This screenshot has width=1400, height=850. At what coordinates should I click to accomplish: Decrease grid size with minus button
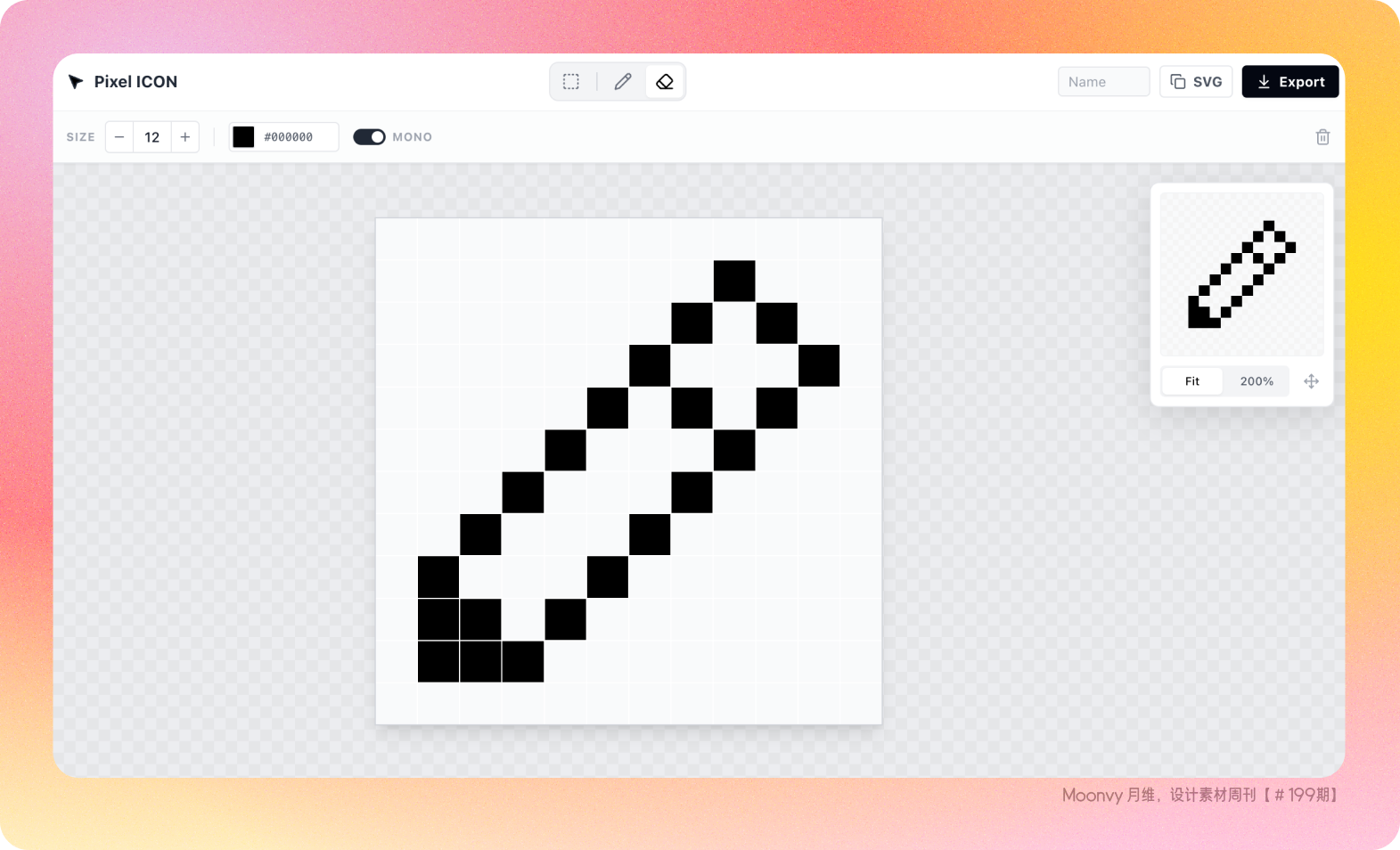[119, 137]
